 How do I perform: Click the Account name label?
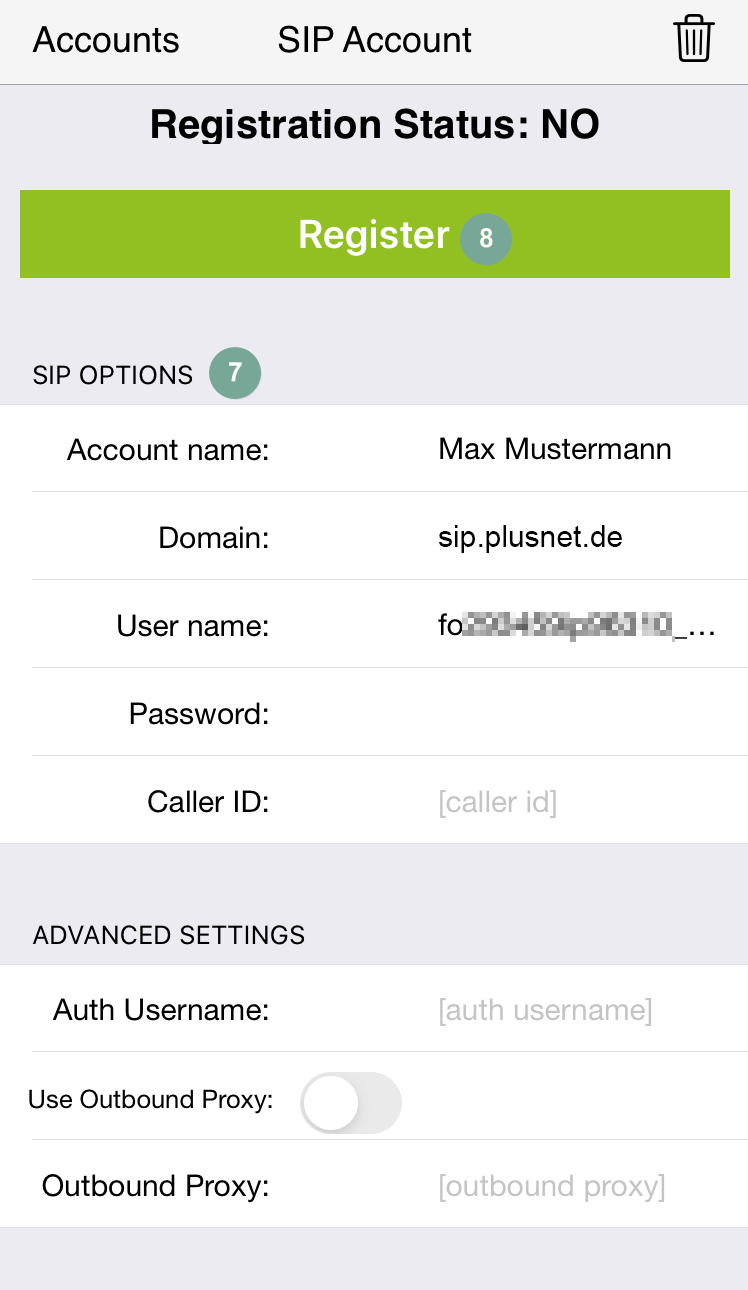coord(168,450)
